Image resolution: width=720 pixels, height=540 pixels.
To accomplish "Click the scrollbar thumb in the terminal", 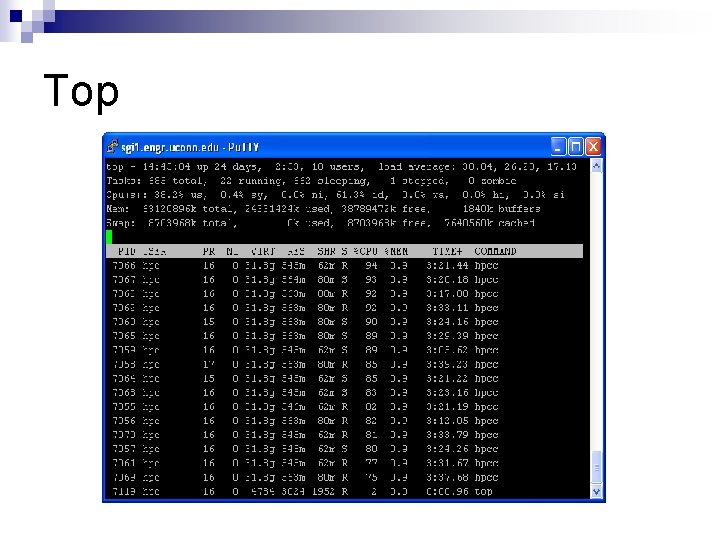I will pyautogui.click(x=596, y=468).
